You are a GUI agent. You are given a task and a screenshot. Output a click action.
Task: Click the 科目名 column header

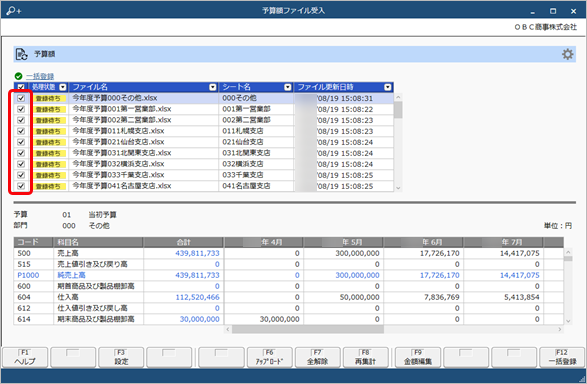tap(98, 242)
